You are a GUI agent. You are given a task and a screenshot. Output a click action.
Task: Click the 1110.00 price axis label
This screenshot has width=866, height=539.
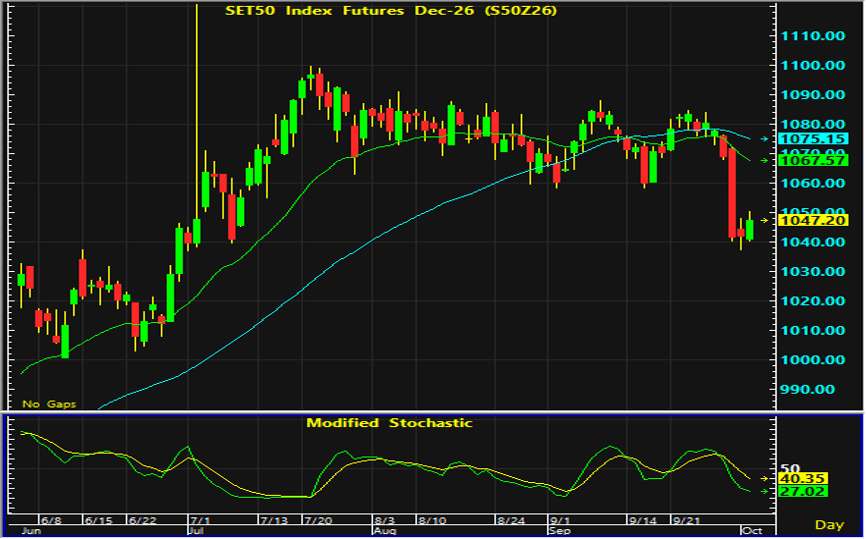(812, 36)
